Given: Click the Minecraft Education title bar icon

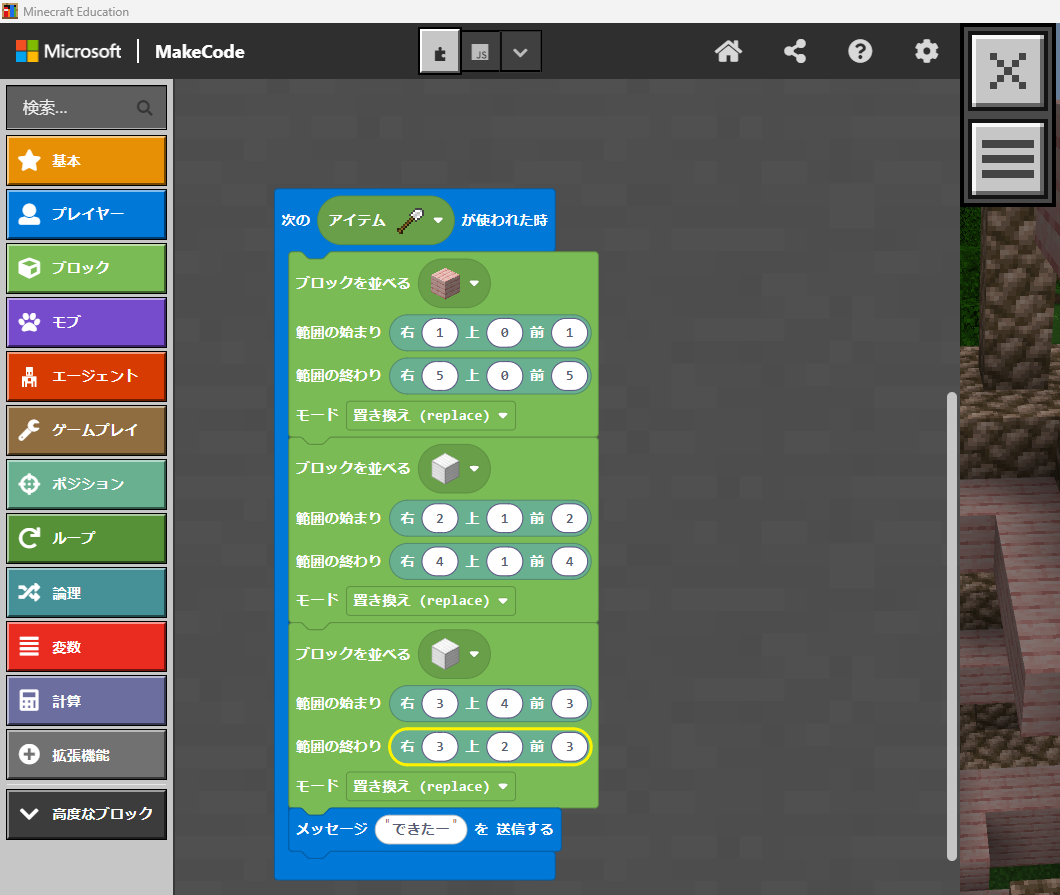Looking at the screenshot, I should pyautogui.click(x=9, y=11).
